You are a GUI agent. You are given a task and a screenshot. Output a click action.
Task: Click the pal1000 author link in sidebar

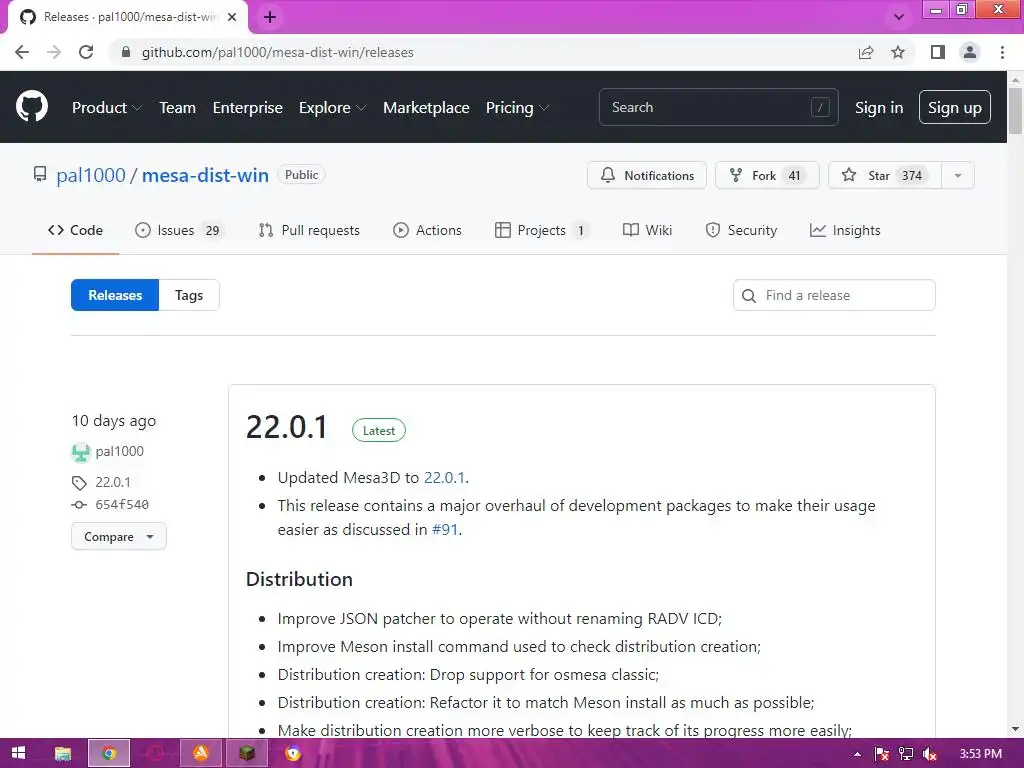120,451
